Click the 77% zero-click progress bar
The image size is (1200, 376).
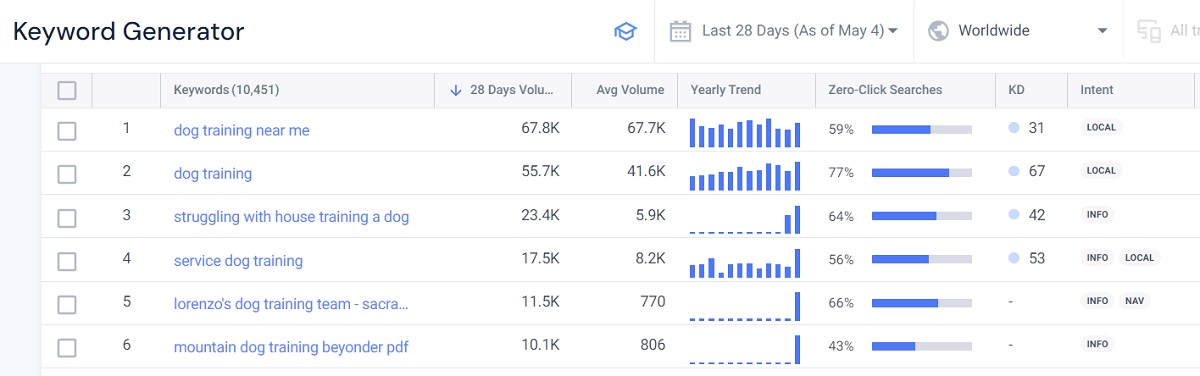(x=922, y=172)
